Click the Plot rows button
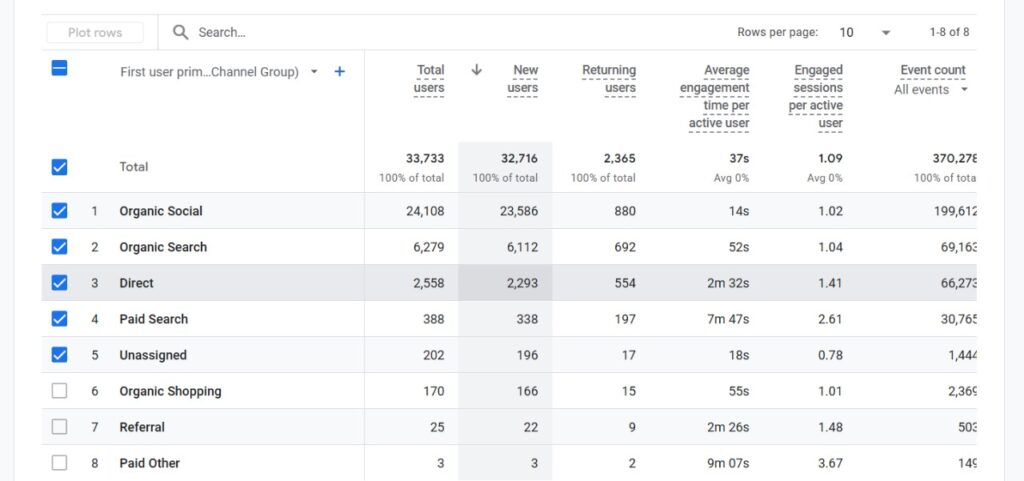 click(x=95, y=33)
